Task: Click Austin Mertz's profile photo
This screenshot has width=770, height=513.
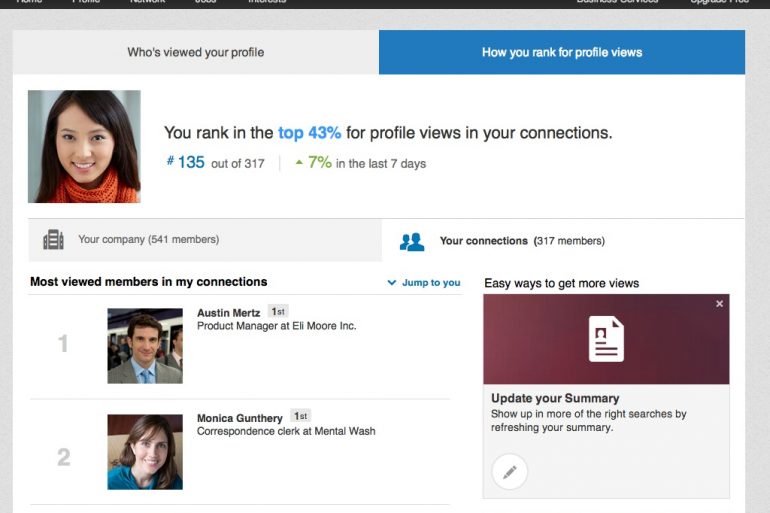Action: pos(145,346)
